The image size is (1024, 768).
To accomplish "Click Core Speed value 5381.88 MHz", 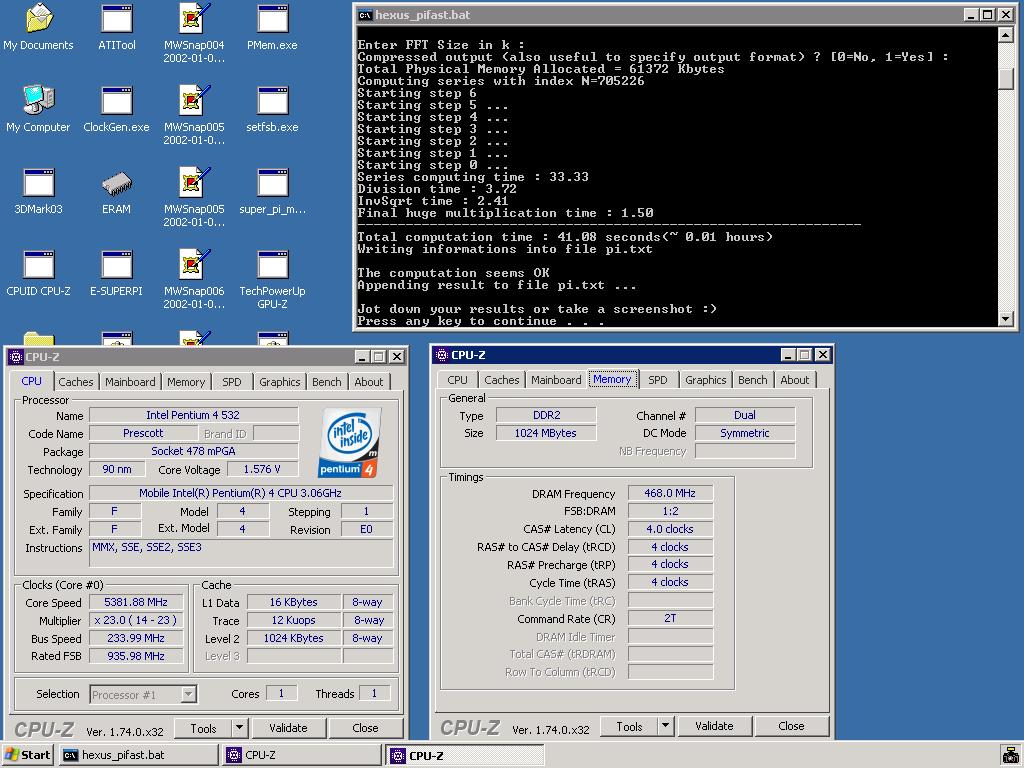I will tap(136, 602).
